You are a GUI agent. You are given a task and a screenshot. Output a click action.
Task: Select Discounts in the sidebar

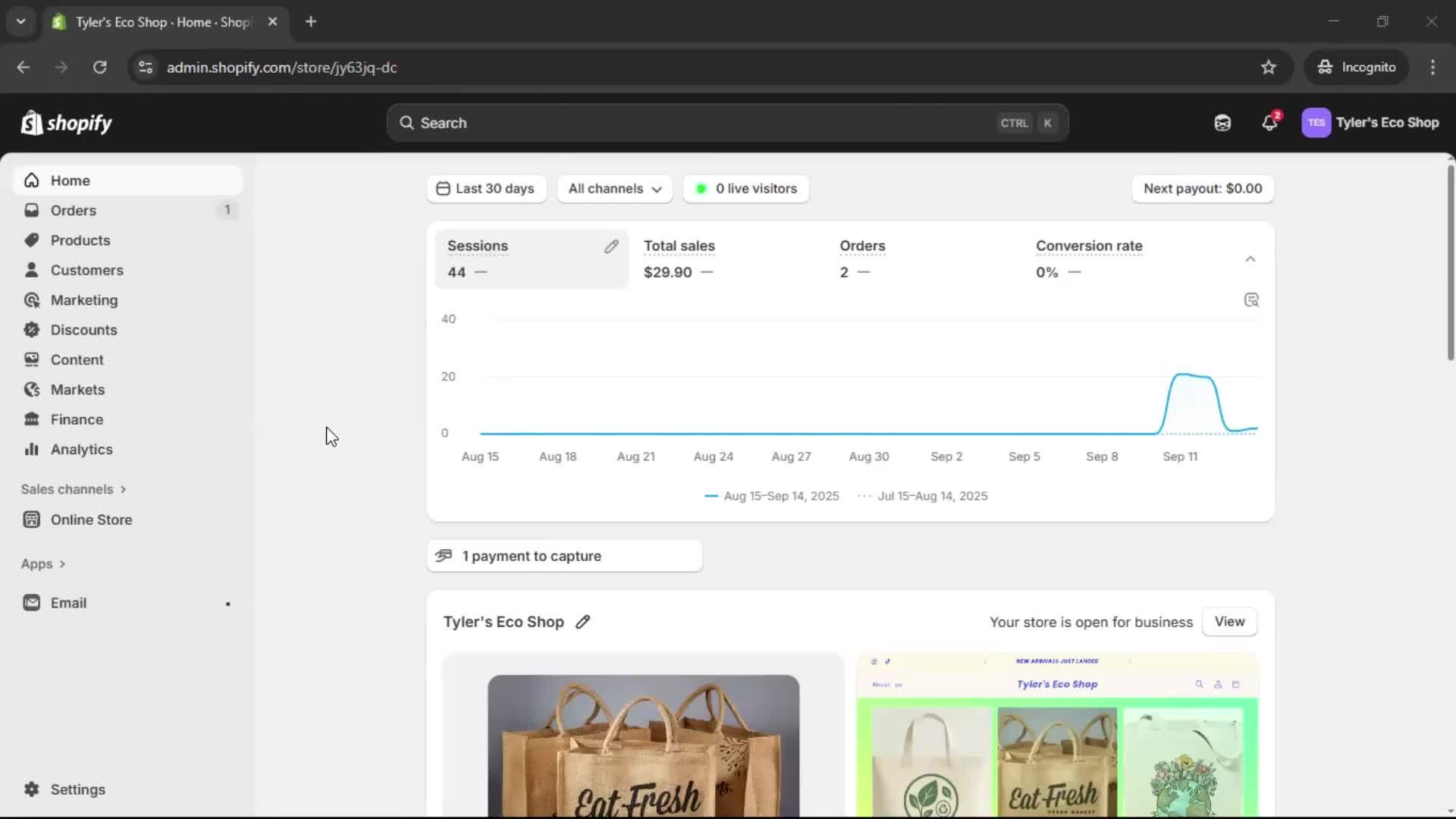click(x=83, y=330)
